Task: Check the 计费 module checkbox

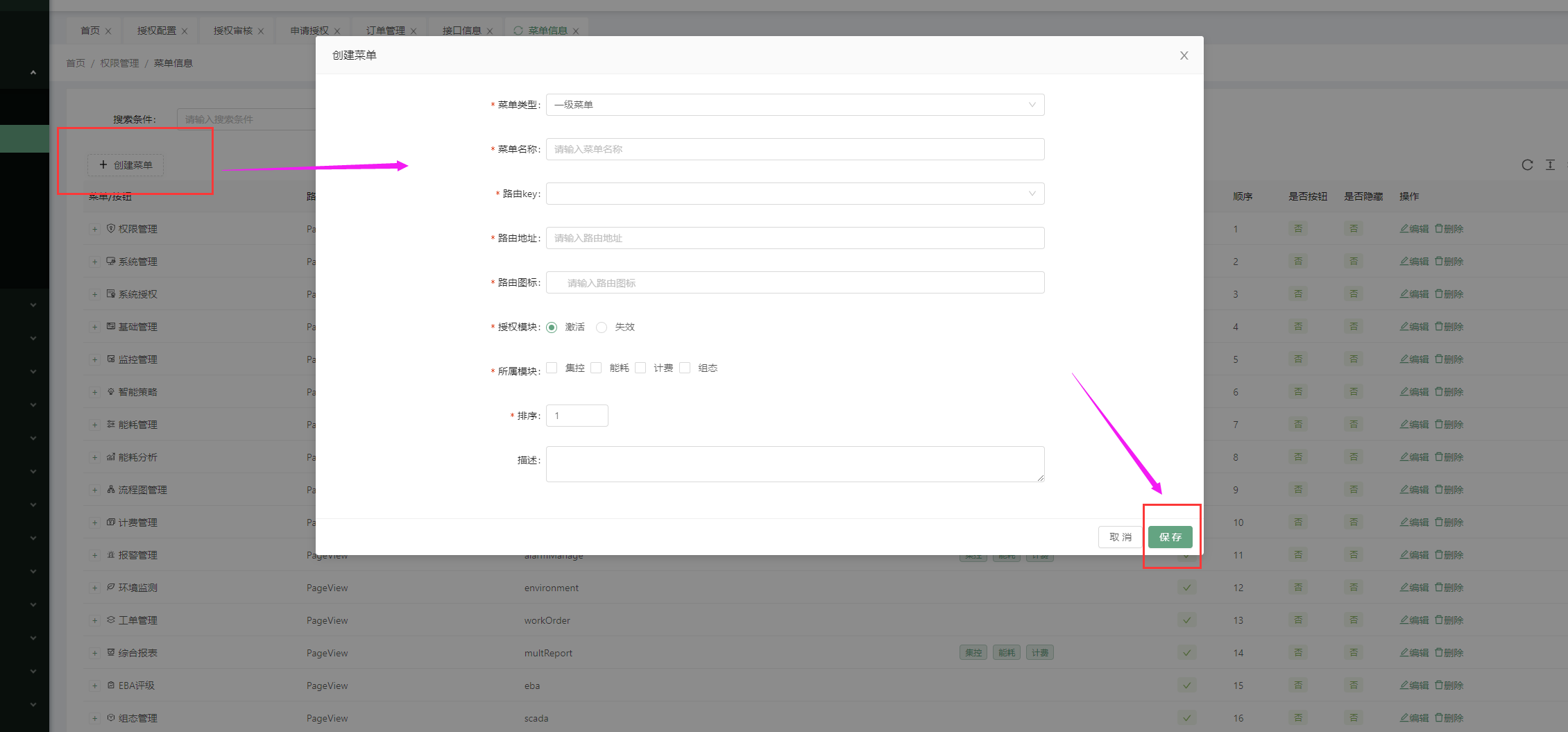Action: click(x=640, y=368)
